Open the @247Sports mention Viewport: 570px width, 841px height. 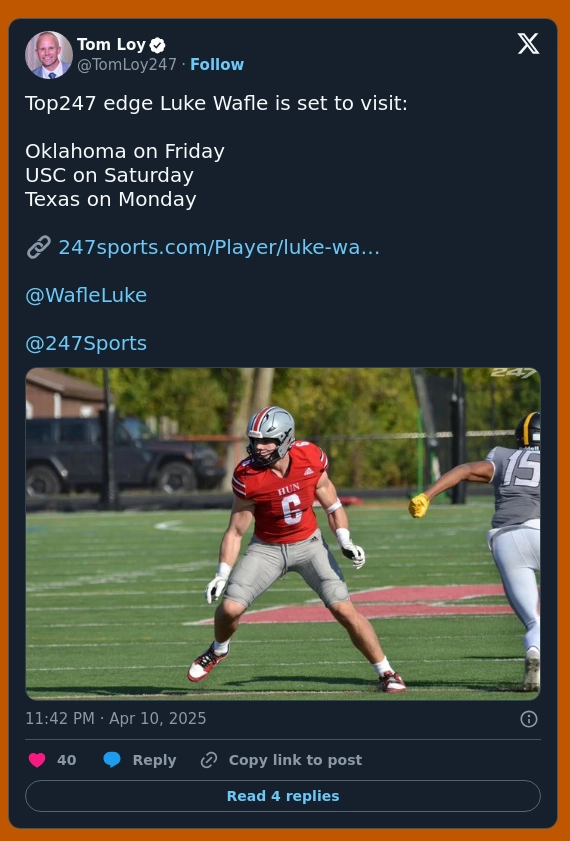tap(86, 343)
